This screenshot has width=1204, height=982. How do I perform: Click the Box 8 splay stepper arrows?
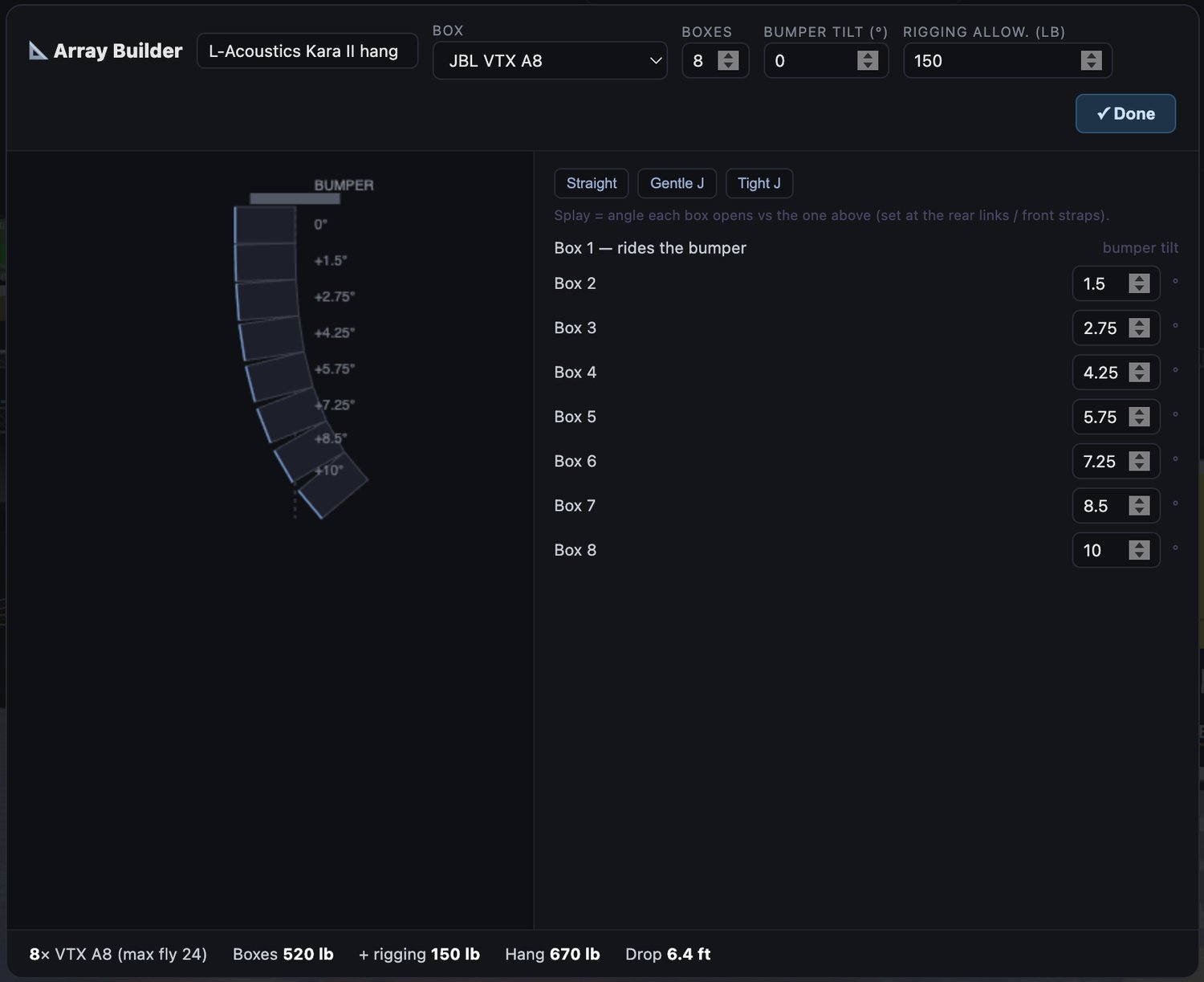coord(1139,550)
